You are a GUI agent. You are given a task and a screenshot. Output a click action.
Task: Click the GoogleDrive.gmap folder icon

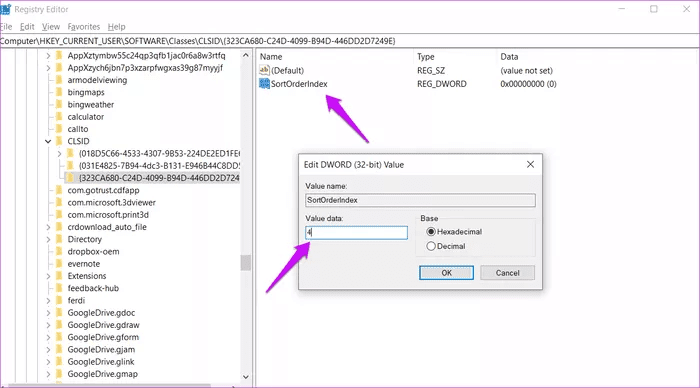[x=59, y=374]
